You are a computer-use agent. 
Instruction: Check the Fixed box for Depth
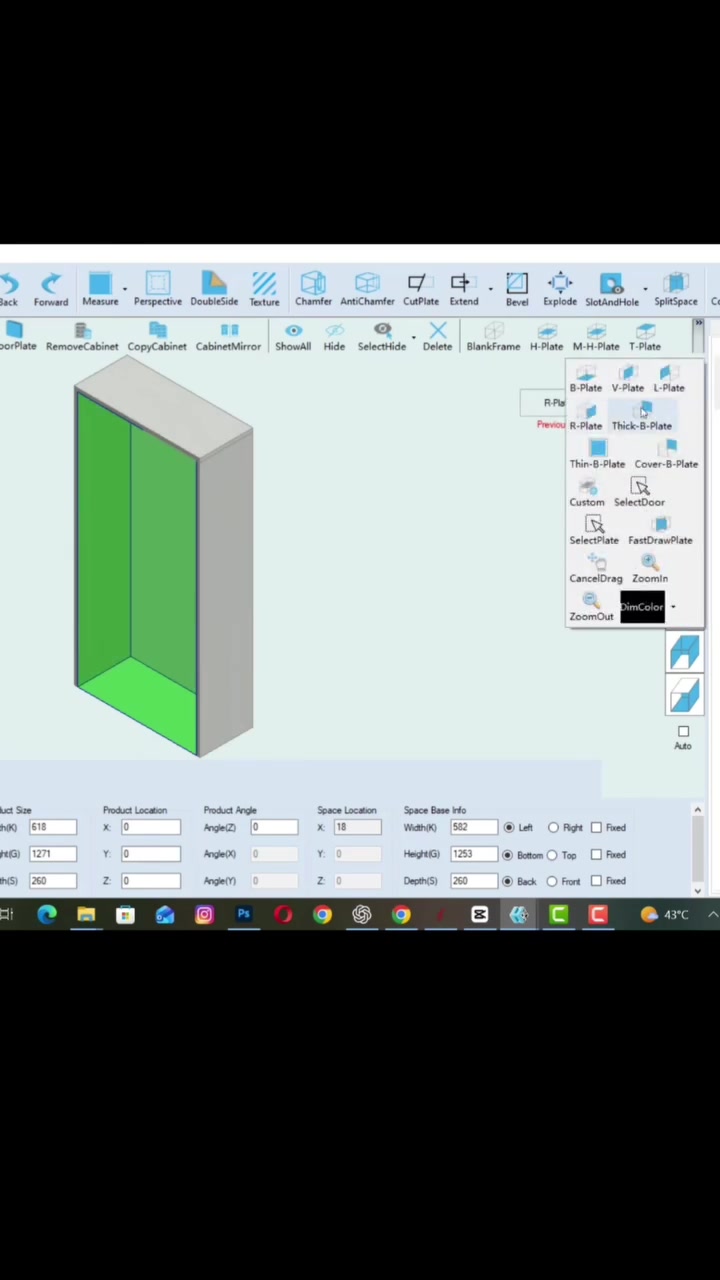(597, 881)
